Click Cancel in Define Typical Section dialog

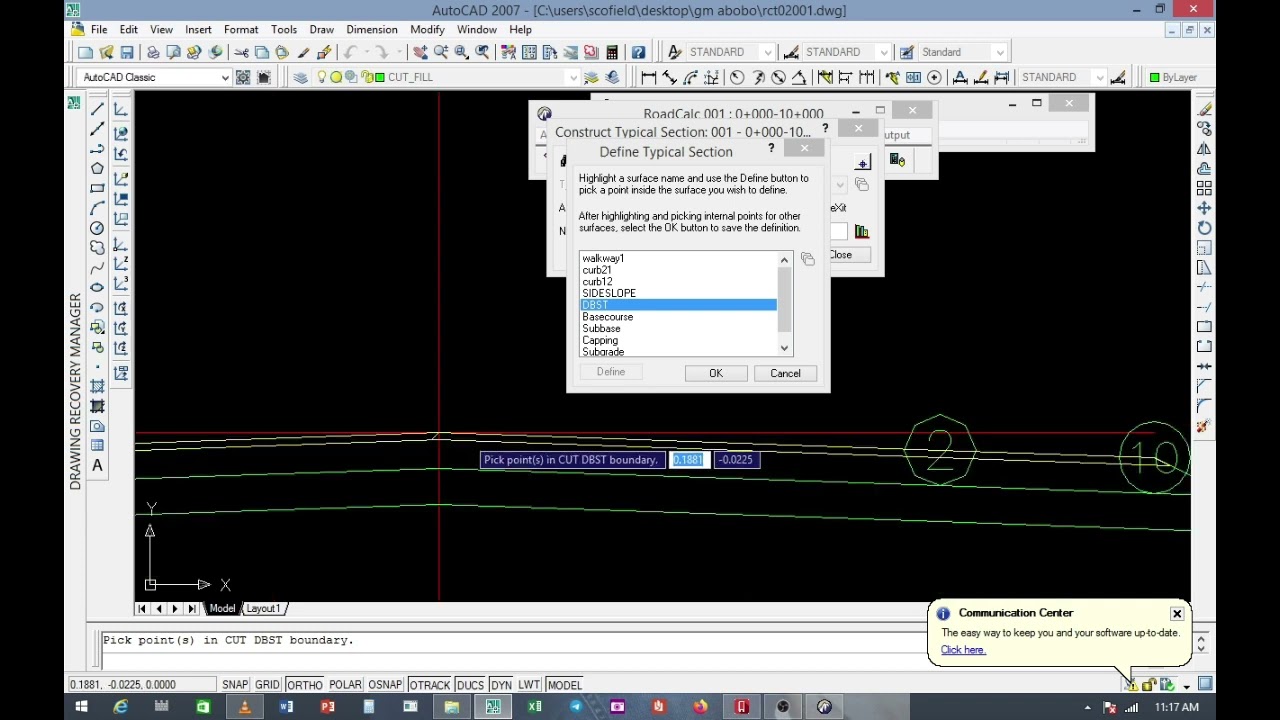click(x=785, y=373)
